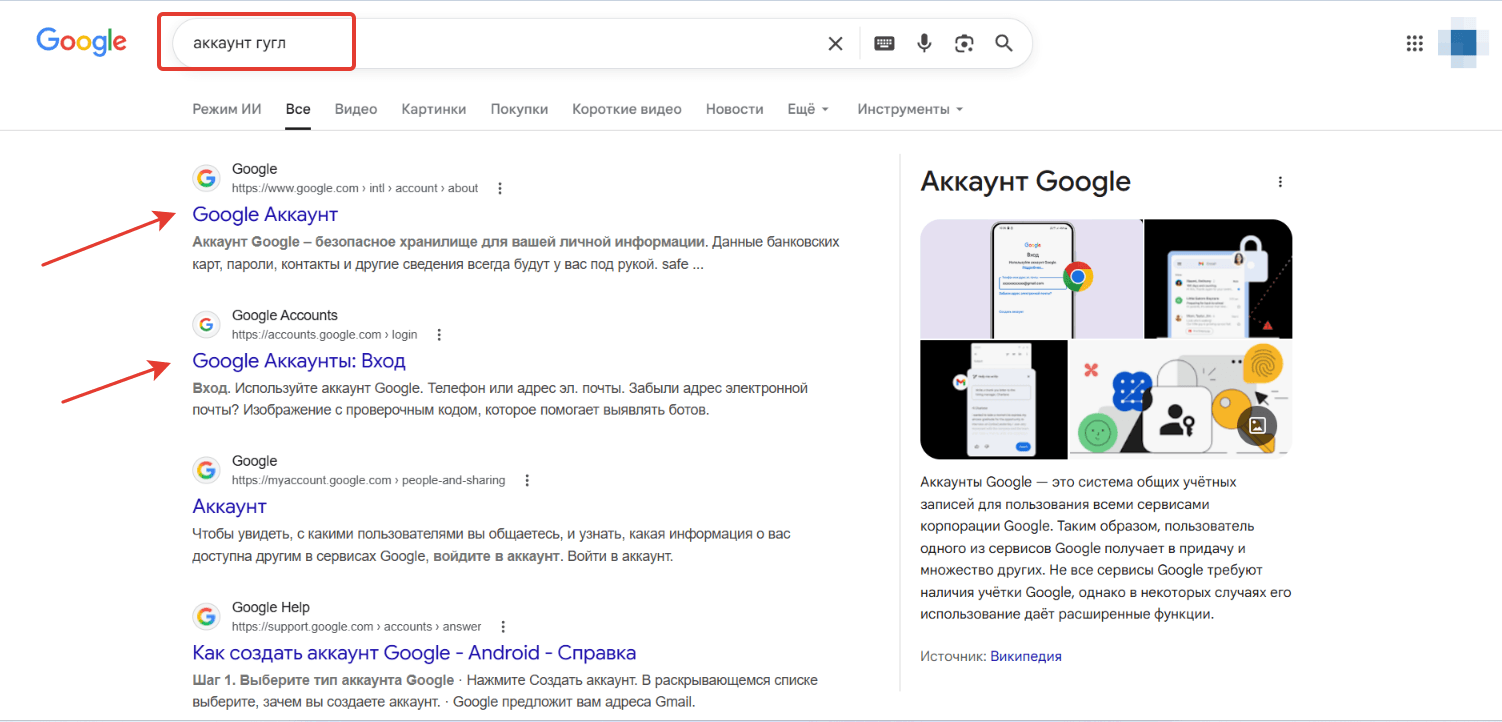Click the Google Help site name

click(x=271, y=607)
